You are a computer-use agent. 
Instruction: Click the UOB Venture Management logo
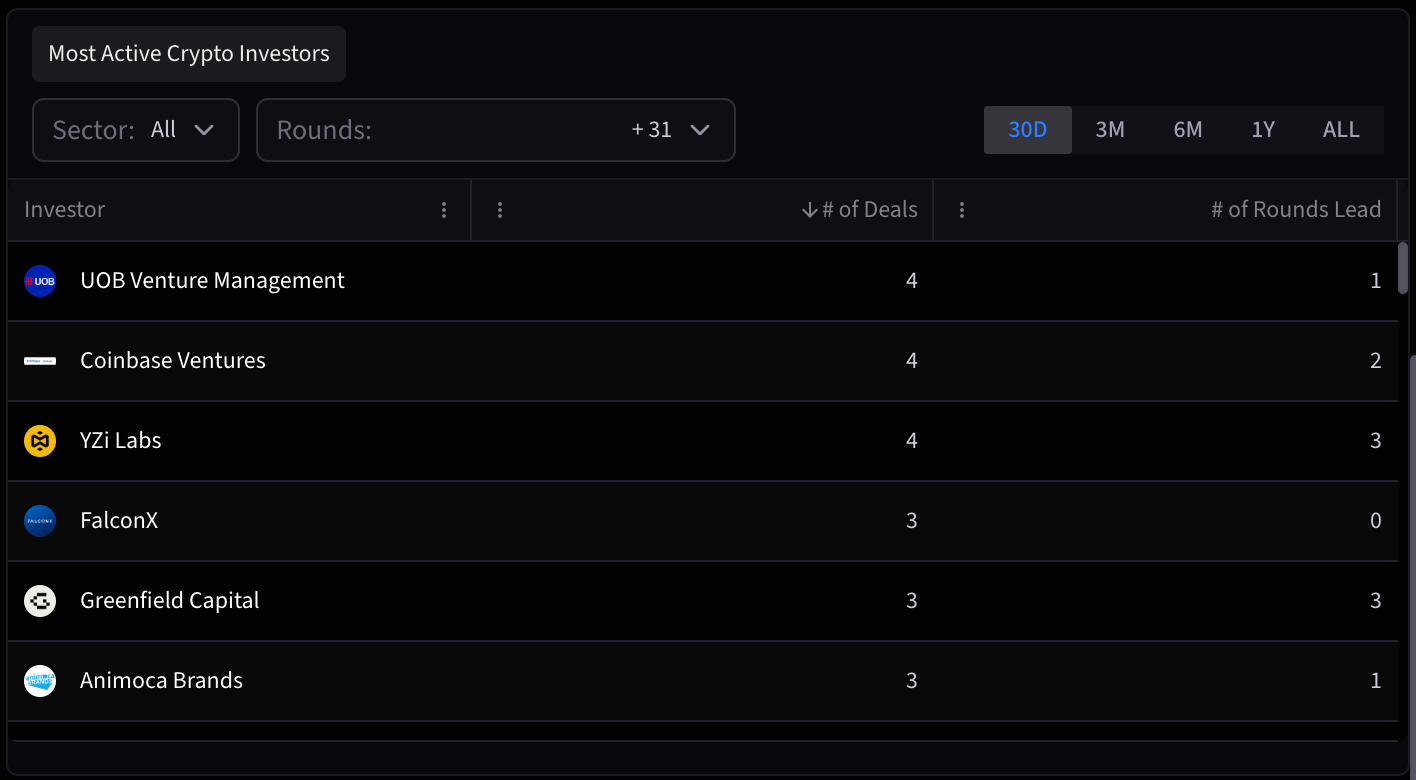(40, 281)
